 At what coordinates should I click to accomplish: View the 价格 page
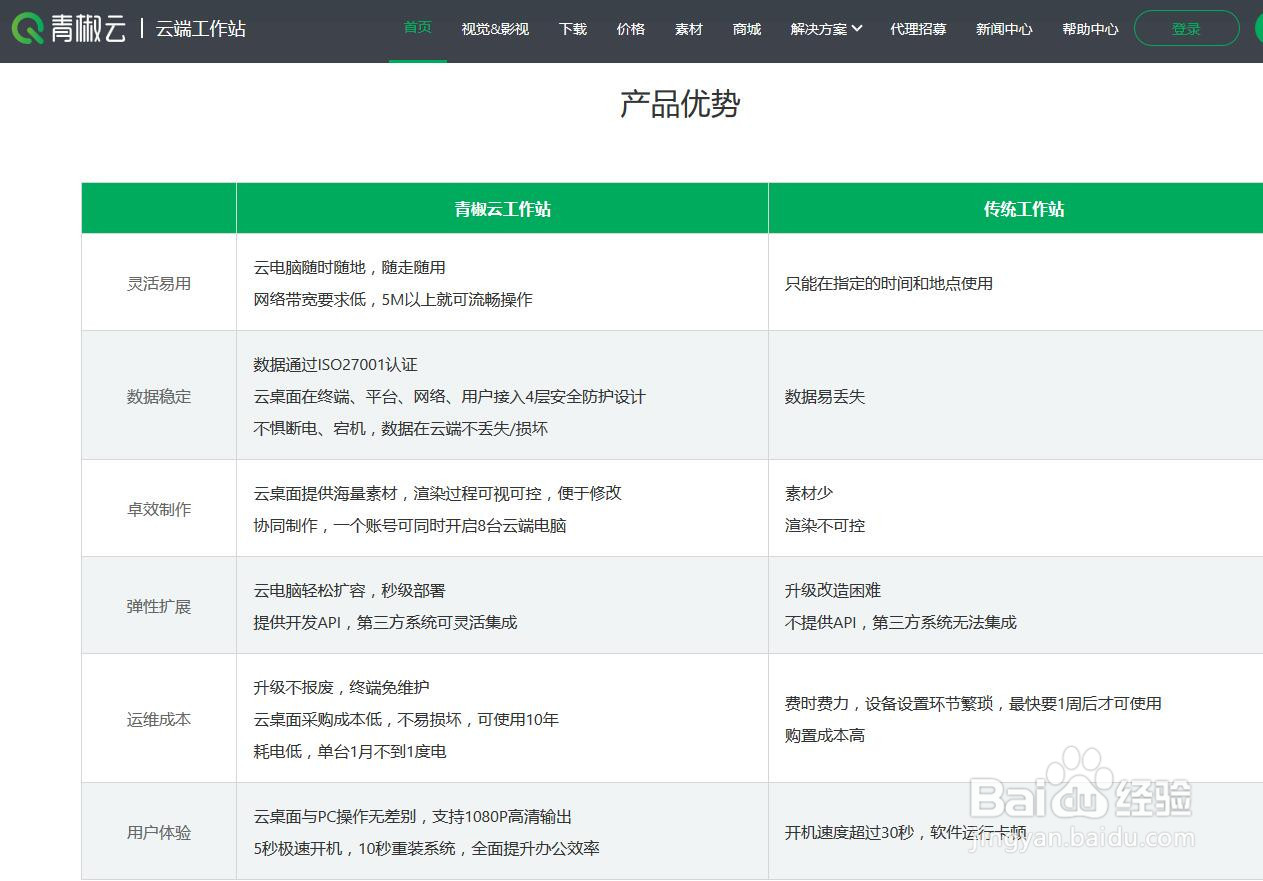[x=631, y=29]
